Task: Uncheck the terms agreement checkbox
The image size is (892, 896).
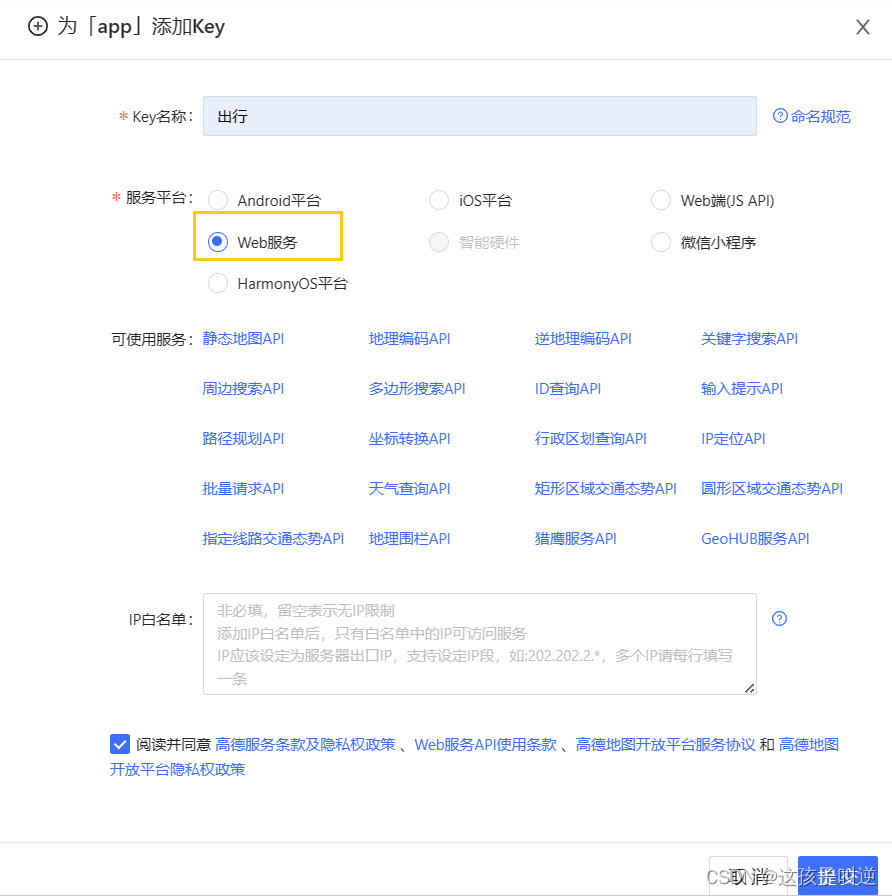Action: [x=120, y=743]
